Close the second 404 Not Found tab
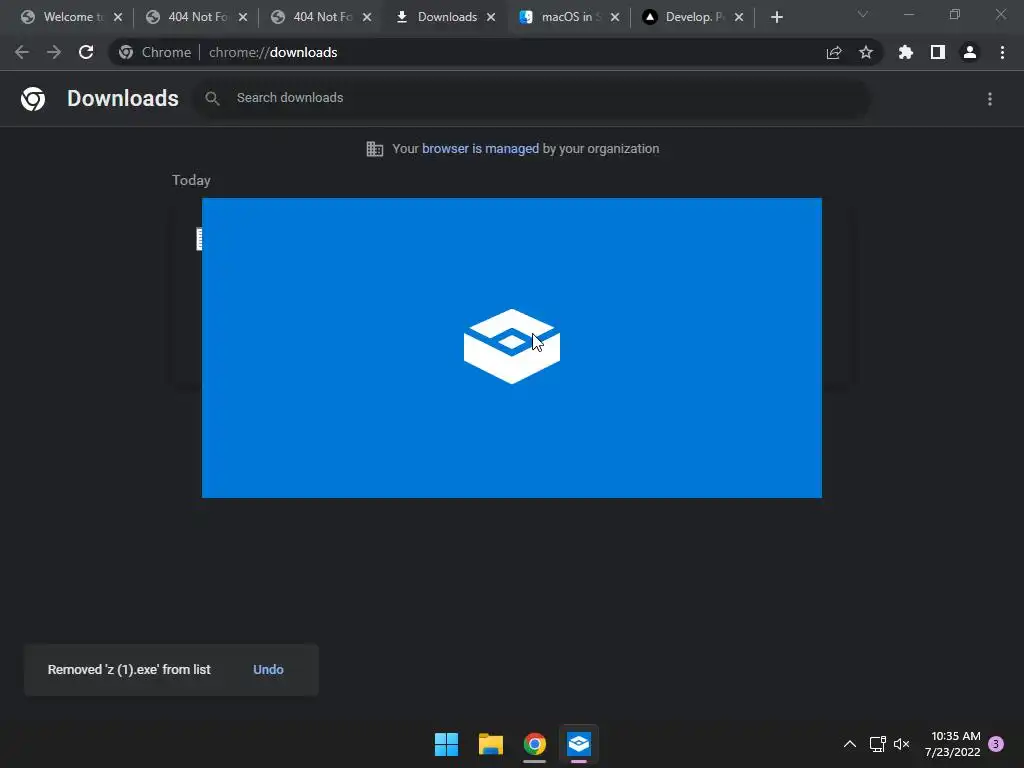Screen dimensions: 1024x768 pos(367,17)
